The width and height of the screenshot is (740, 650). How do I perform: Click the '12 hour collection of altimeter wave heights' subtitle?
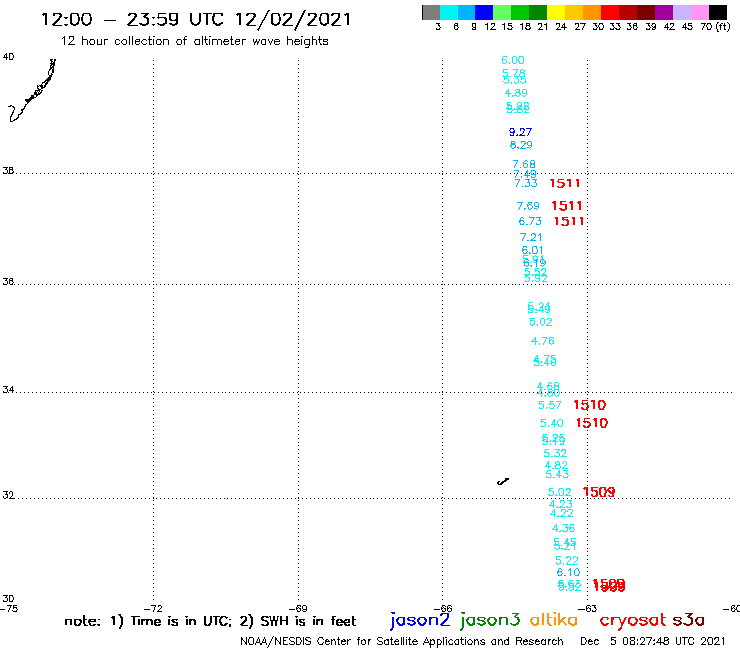coord(194,41)
